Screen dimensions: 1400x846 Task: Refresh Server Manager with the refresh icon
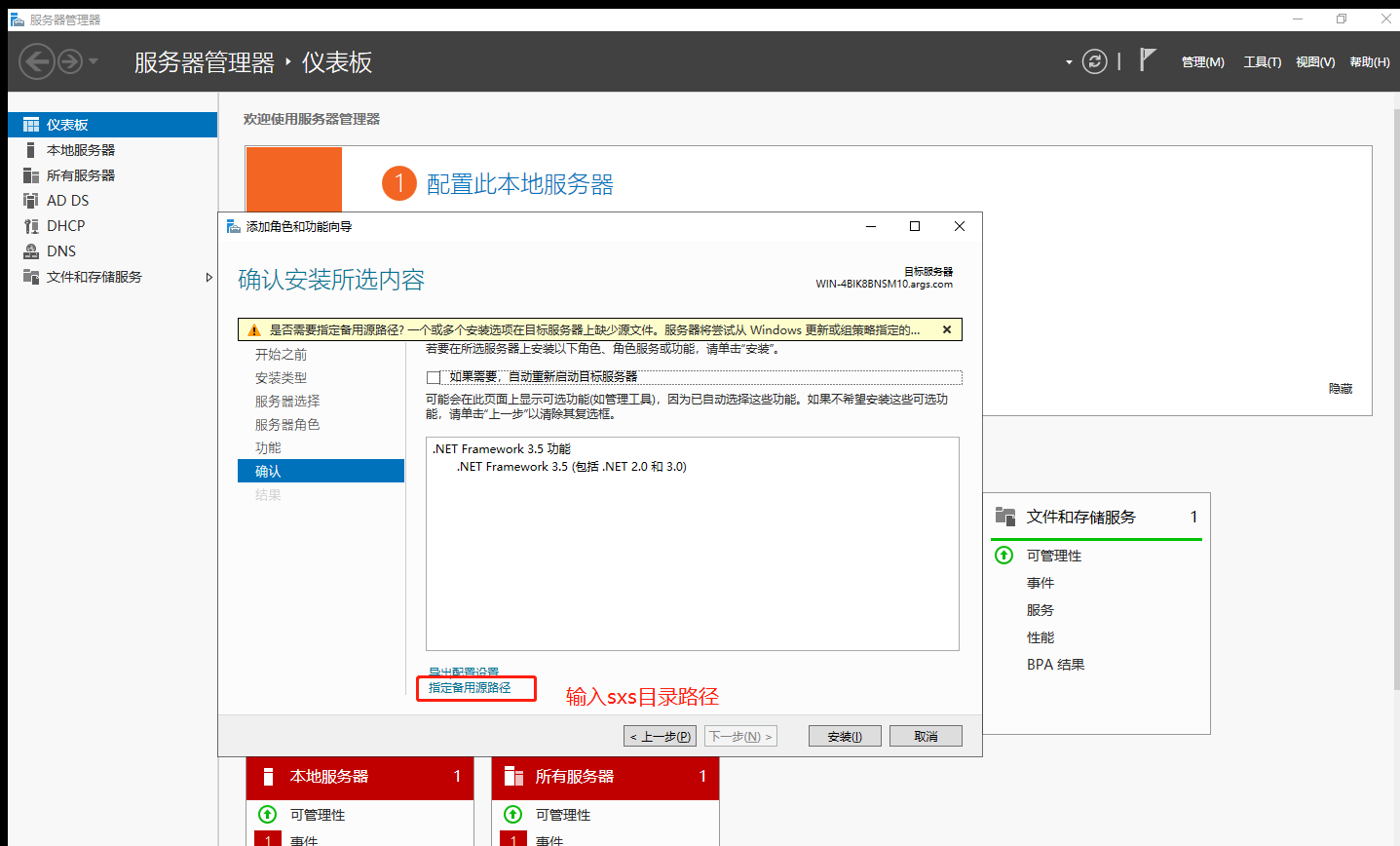(1094, 60)
